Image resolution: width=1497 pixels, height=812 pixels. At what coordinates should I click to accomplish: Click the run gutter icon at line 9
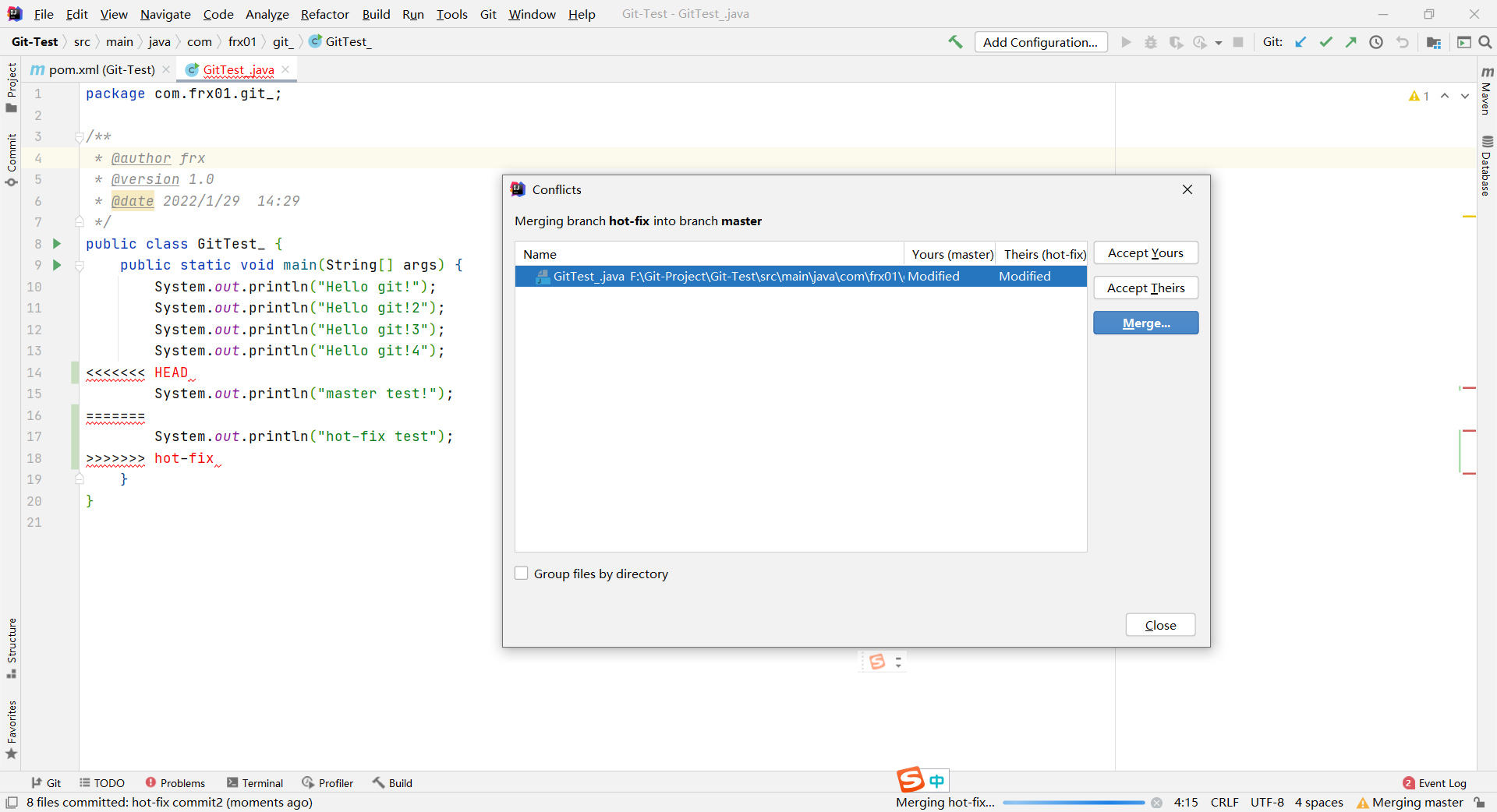pyautogui.click(x=56, y=265)
